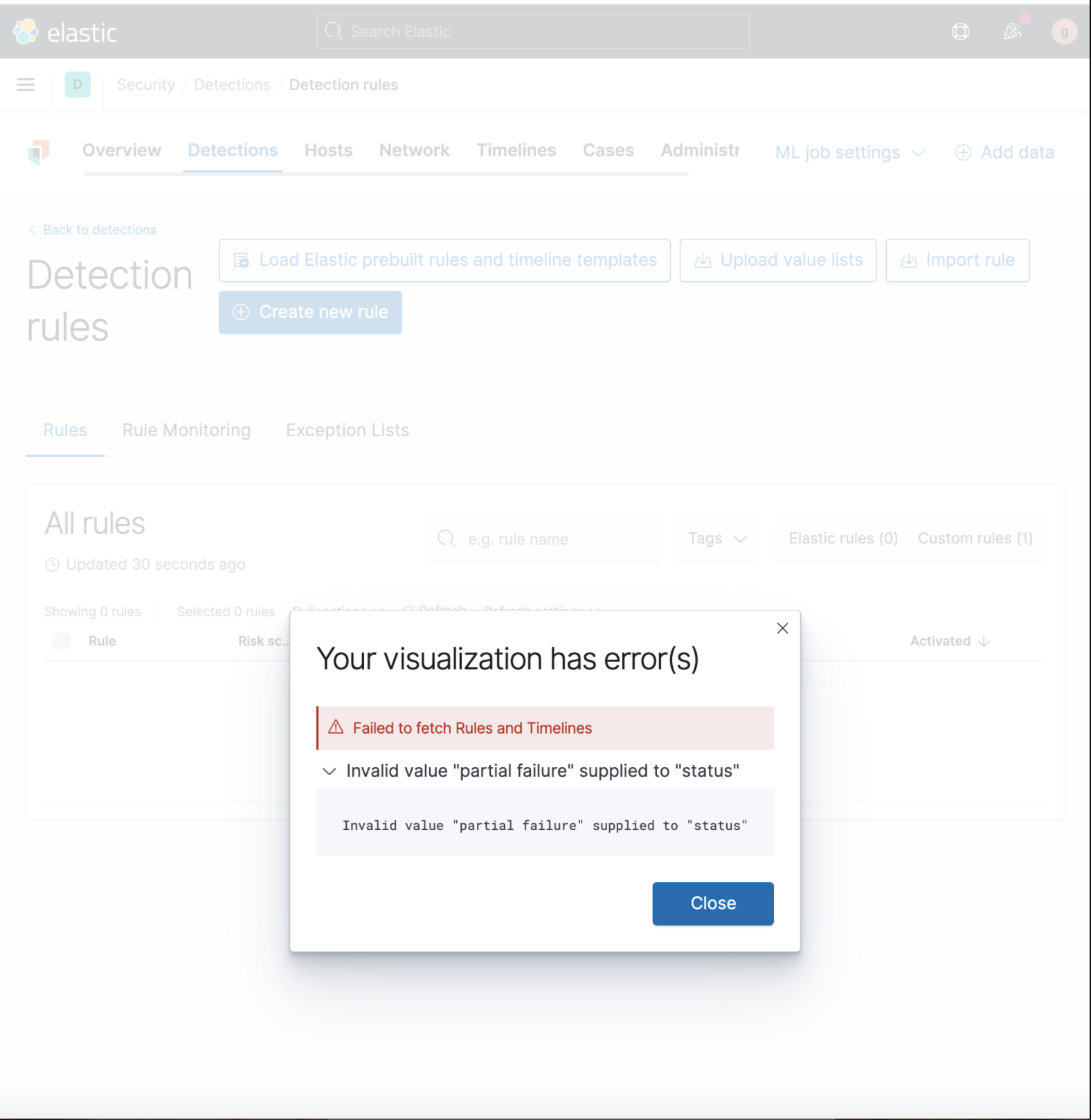Filter by Custom rules (1)
This screenshot has height=1120, width=1091.
click(975, 539)
